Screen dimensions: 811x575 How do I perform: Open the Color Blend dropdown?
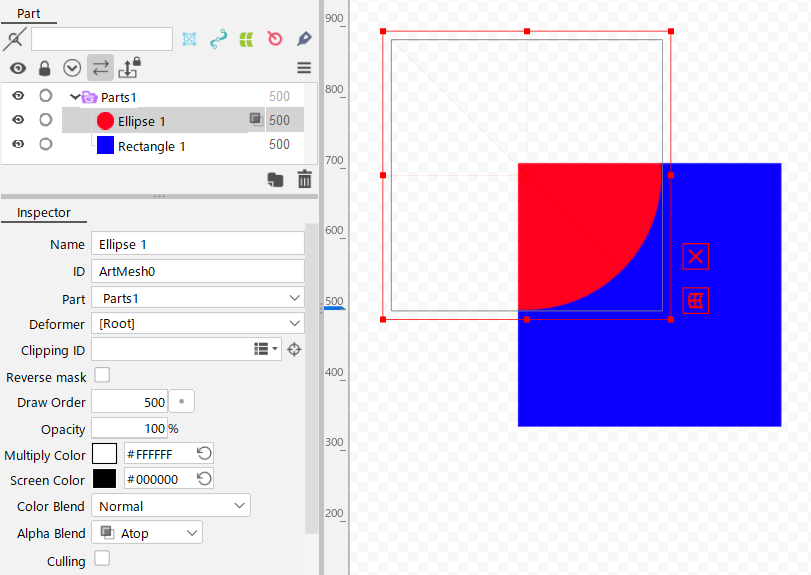(x=170, y=506)
